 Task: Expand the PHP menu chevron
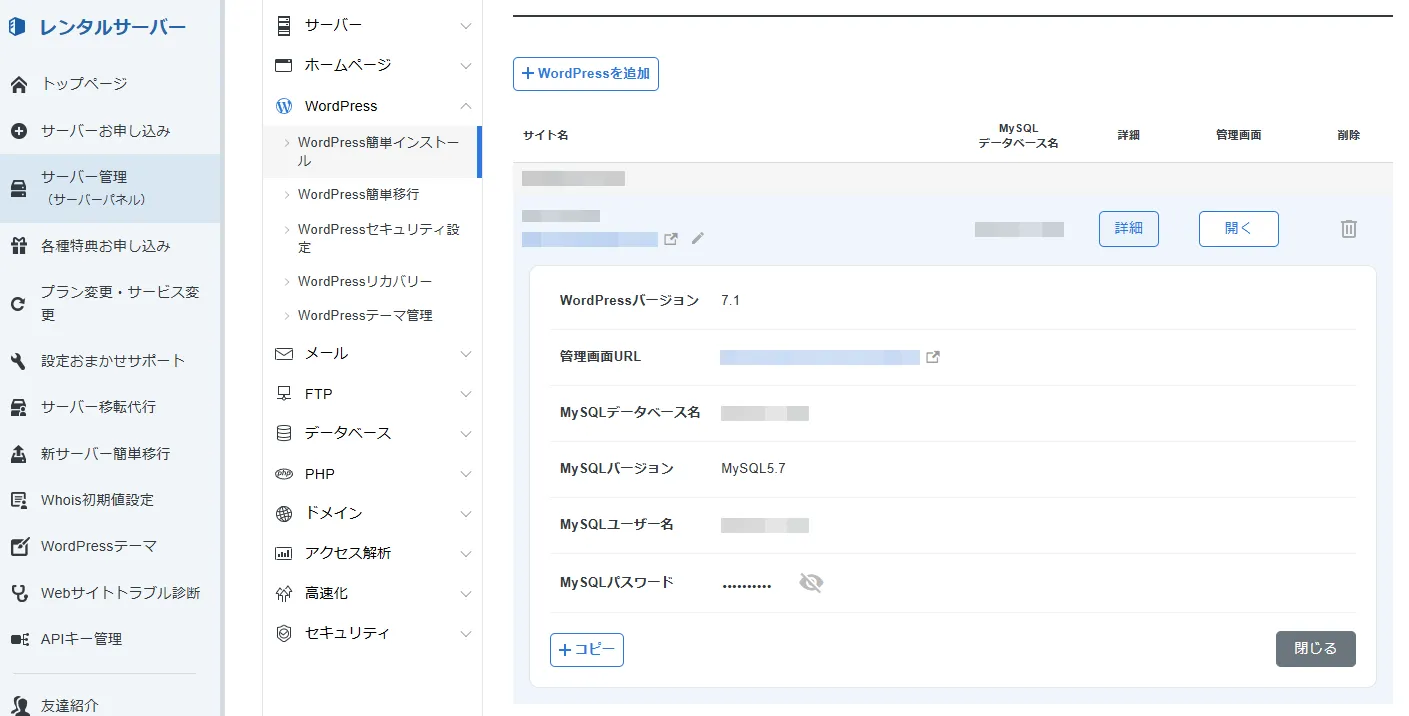tap(466, 474)
